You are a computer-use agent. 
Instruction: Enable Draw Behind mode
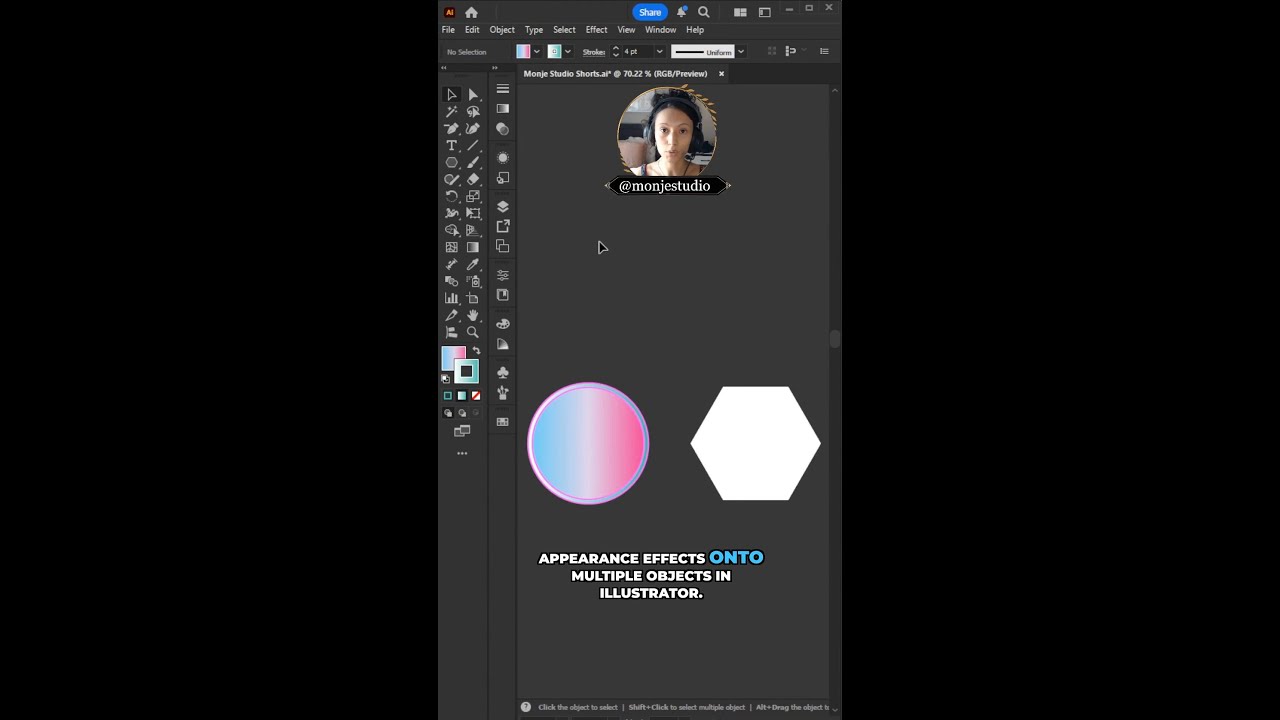click(x=462, y=413)
